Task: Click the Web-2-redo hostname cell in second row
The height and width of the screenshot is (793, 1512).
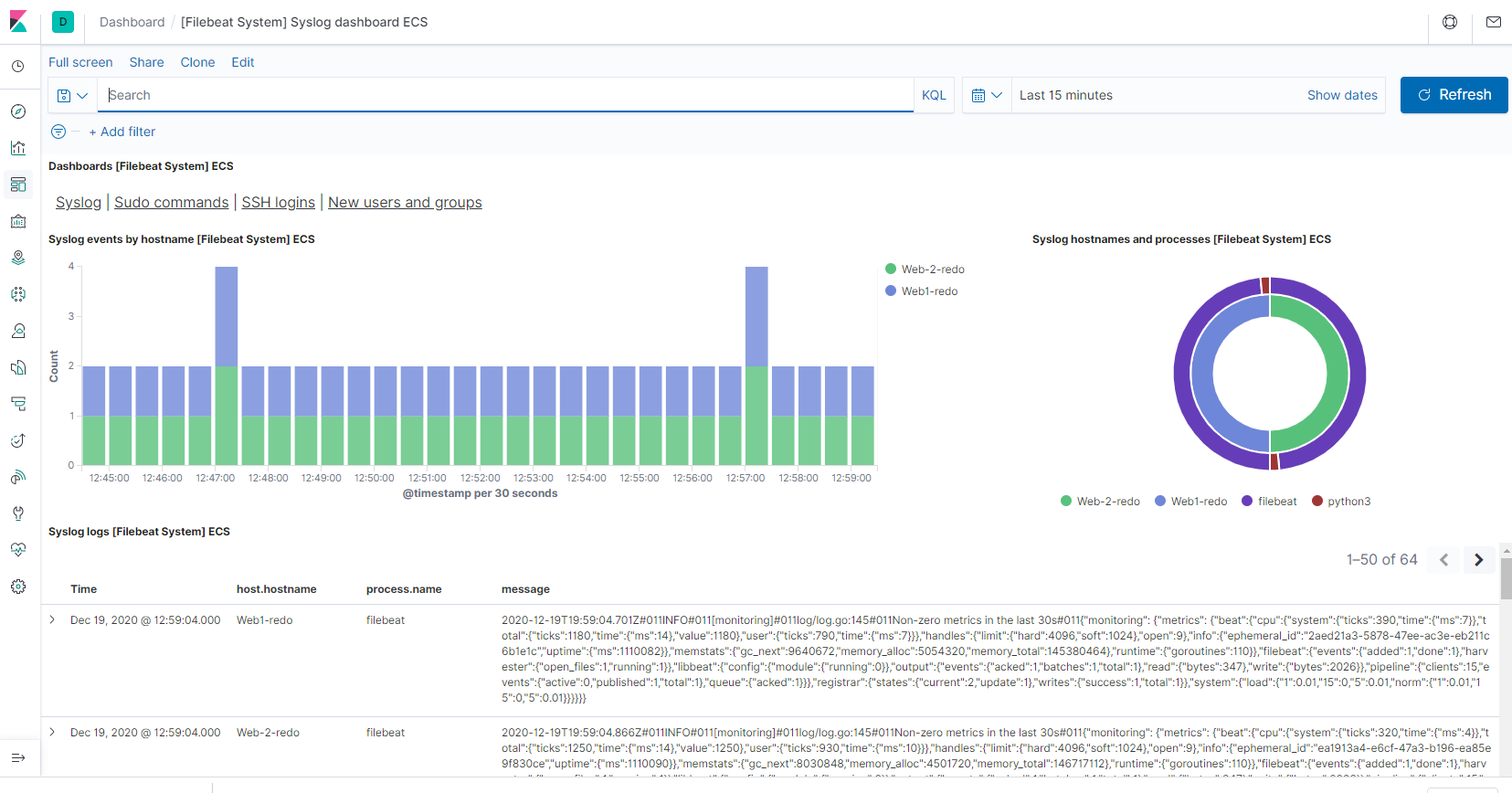Action: (268, 733)
